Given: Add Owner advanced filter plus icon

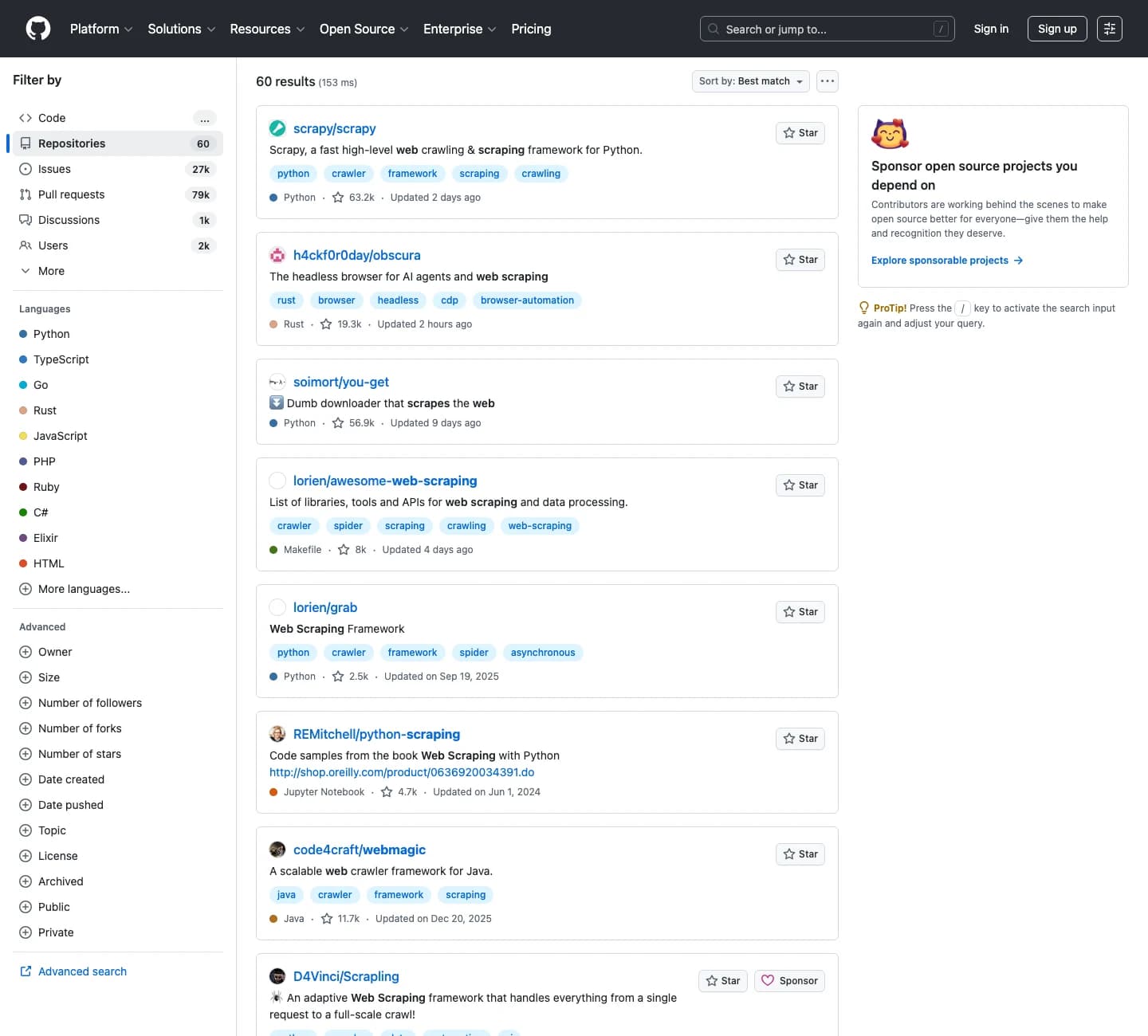Looking at the screenshot, I should [x=26, y=652].
